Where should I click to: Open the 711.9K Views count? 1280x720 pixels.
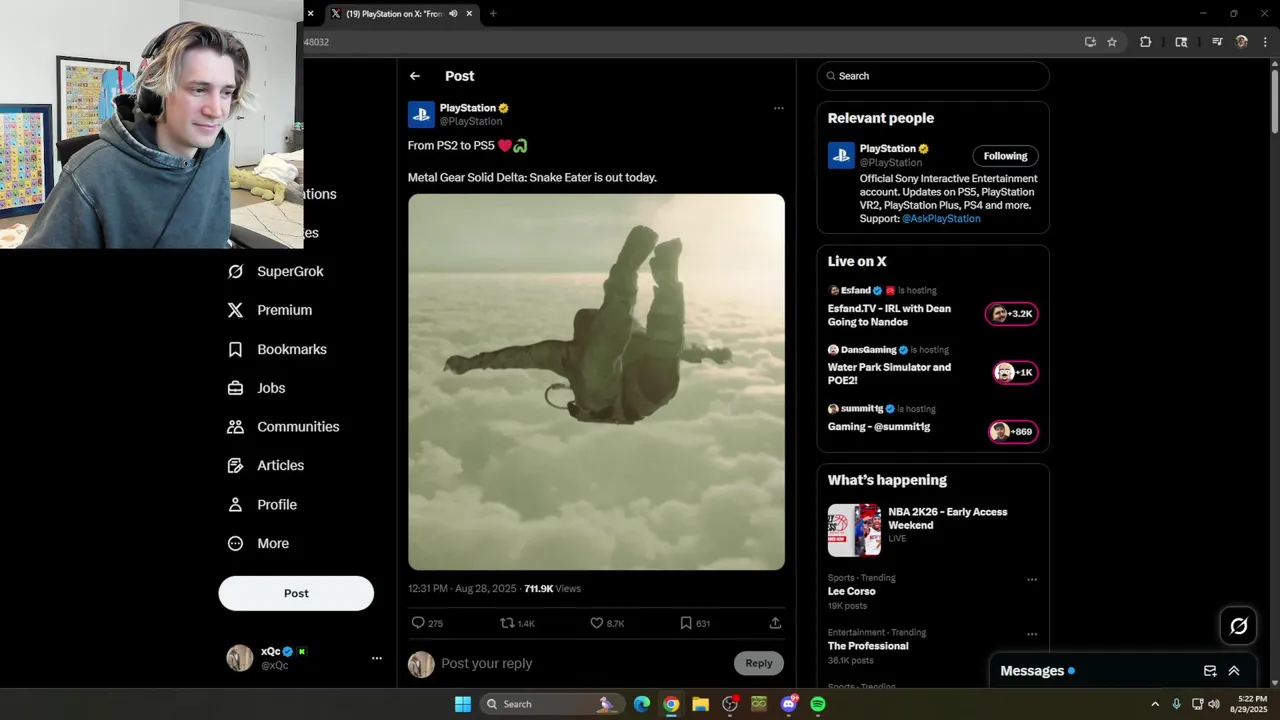pyautogui.click(x=552, y=589)
